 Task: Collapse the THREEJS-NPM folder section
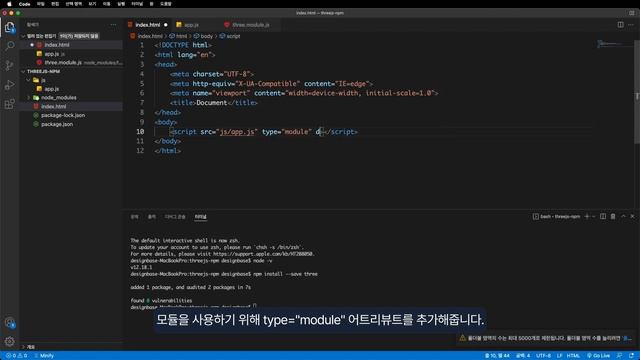23,71
